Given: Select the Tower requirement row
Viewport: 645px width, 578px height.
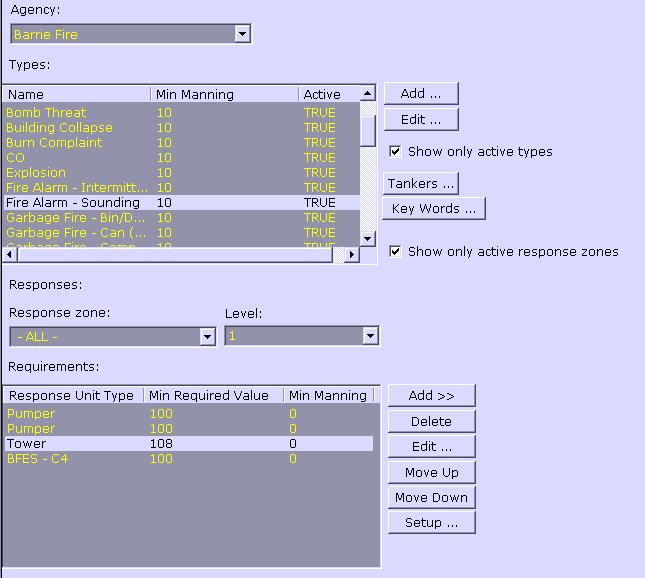Looking at the screenshot, I should [26, 444].
